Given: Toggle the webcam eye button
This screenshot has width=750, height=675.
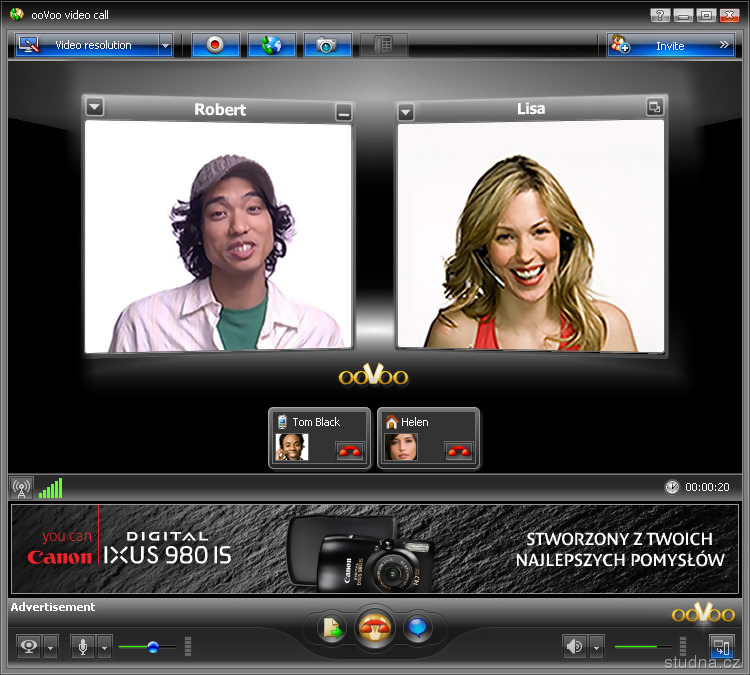Looking at the screenshot, I should click(x=29, y=647).
